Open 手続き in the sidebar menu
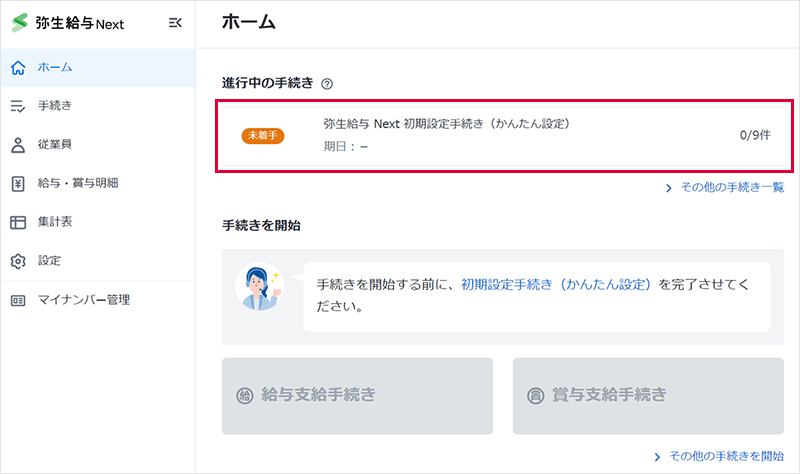Viewport: 800px width, 474px height. coord(97,106)
